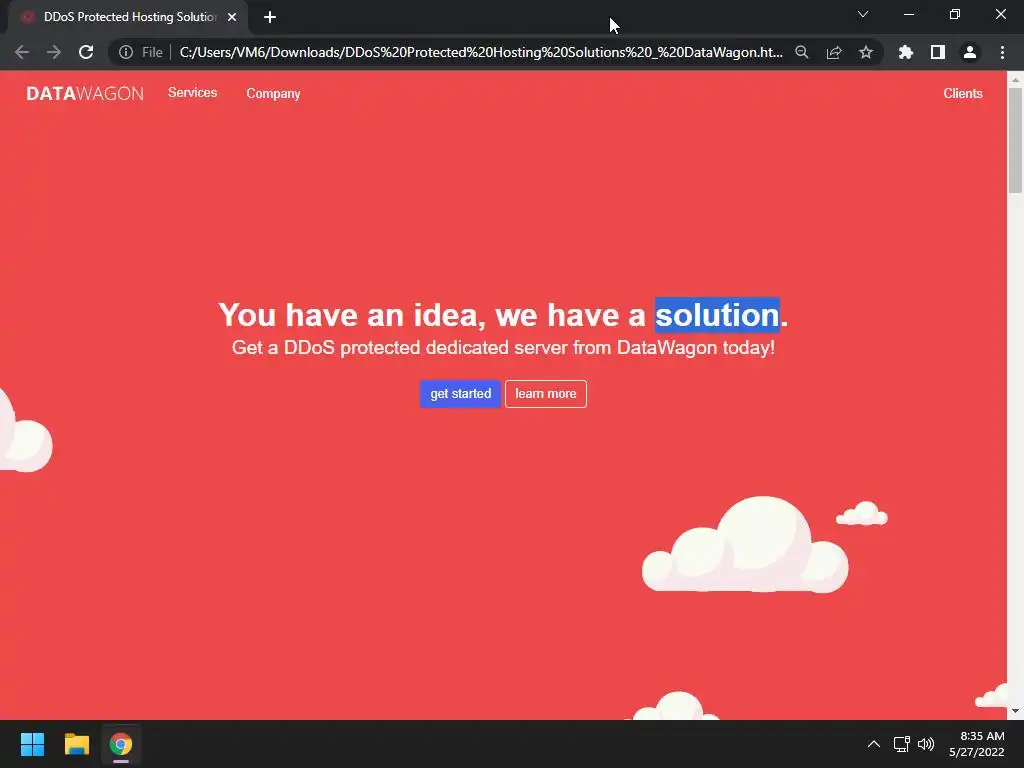1024x768 pixels.
Task: Reload the page with refresh icon
Action: click(x=86, y=52)
